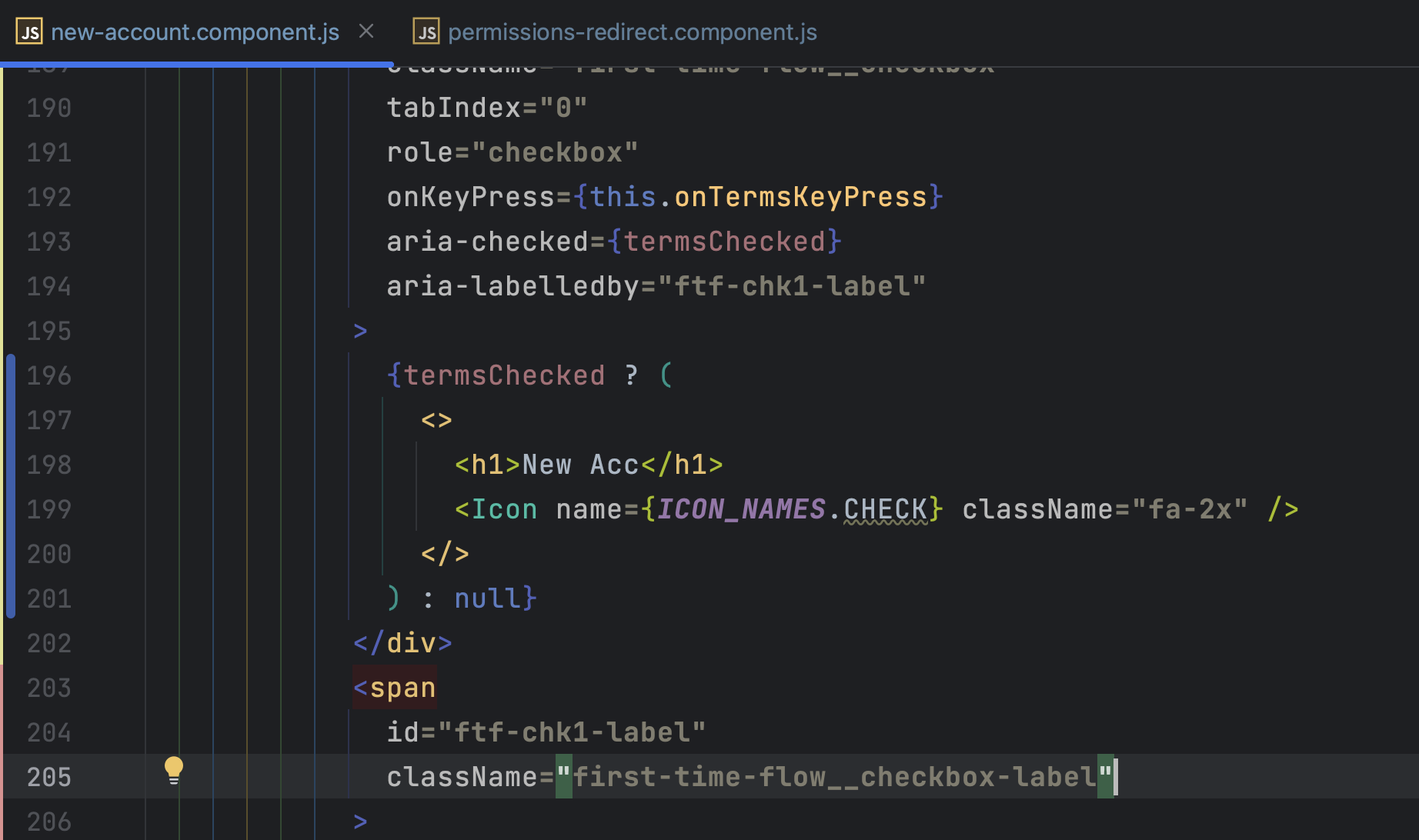Screen dimensions: 1419x840
Task: Click the JS icon on permissions-redirect.component.js tab
Action: pos(426,32)
